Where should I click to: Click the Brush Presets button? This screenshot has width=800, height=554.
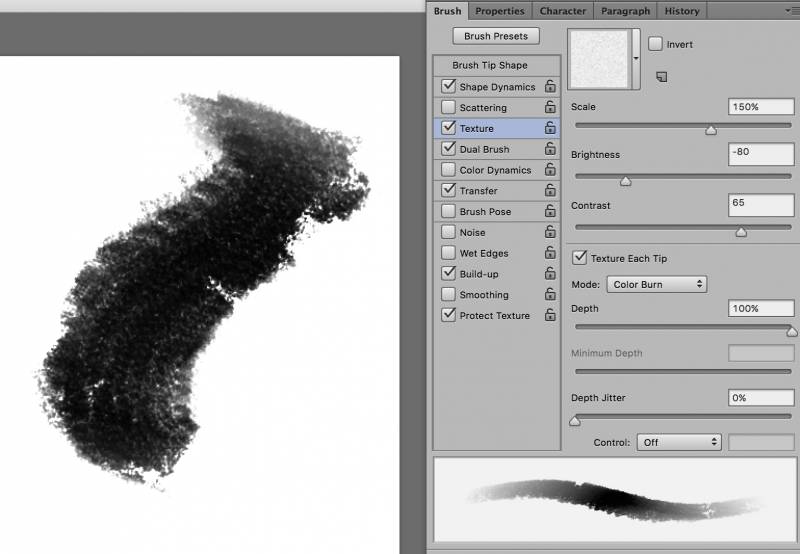pos(496,36)
